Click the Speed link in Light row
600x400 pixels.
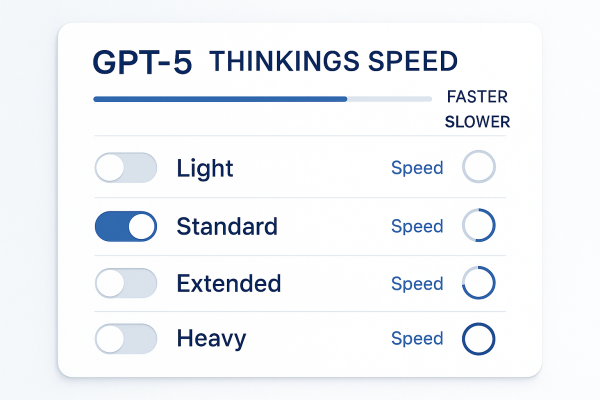tap(417, 168)
